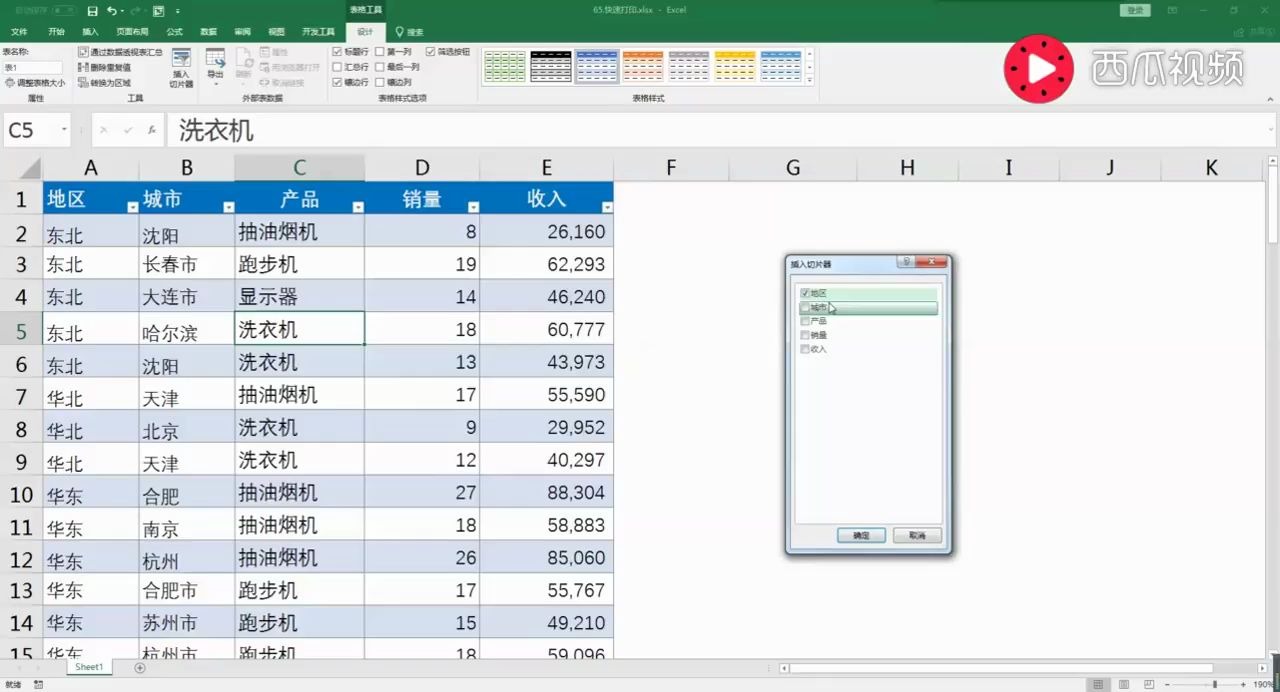Click the Insert Slicer ribbon button
Image resolution: width=1280 pixels, height=692 pixels.
181,68
